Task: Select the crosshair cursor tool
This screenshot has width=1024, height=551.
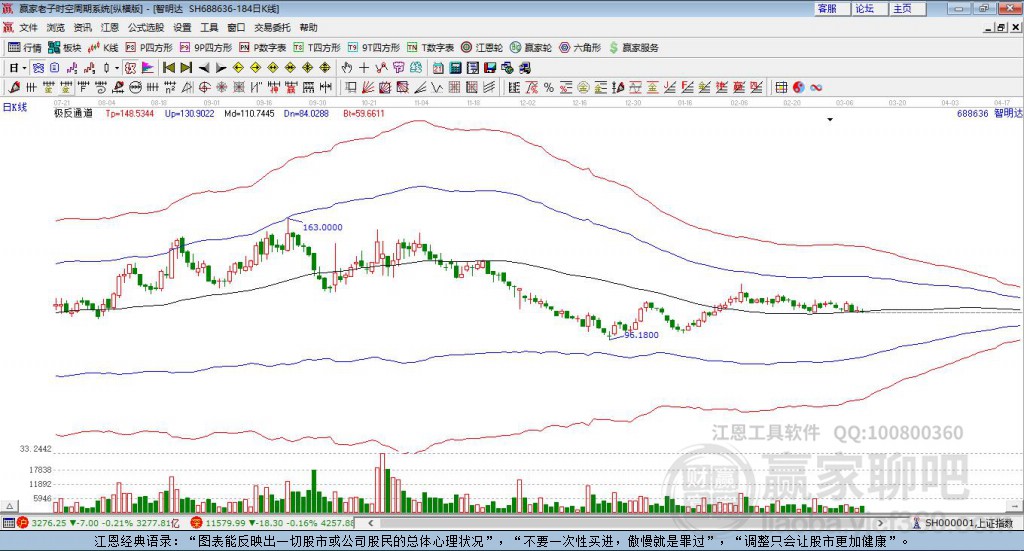Action: 364,68
